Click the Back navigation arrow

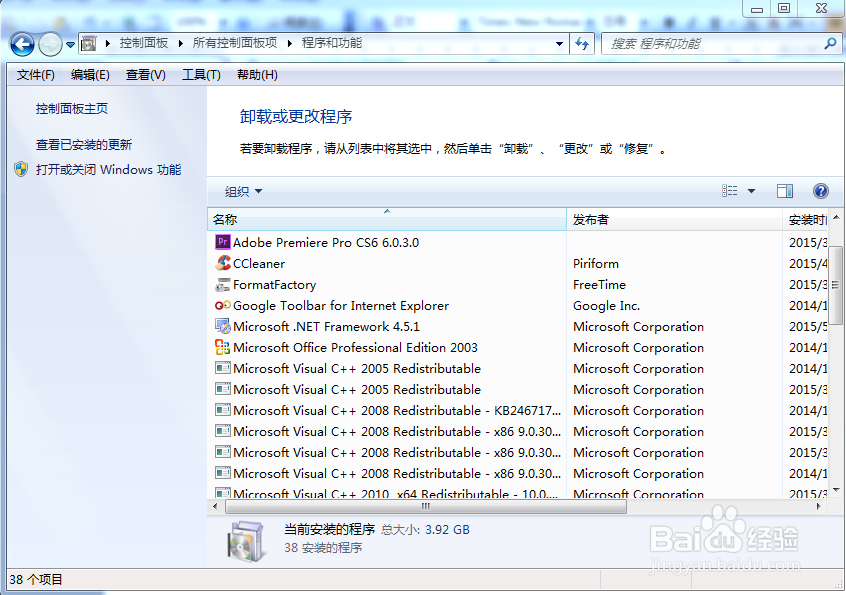pyautogui.click(x=22, y=44)
